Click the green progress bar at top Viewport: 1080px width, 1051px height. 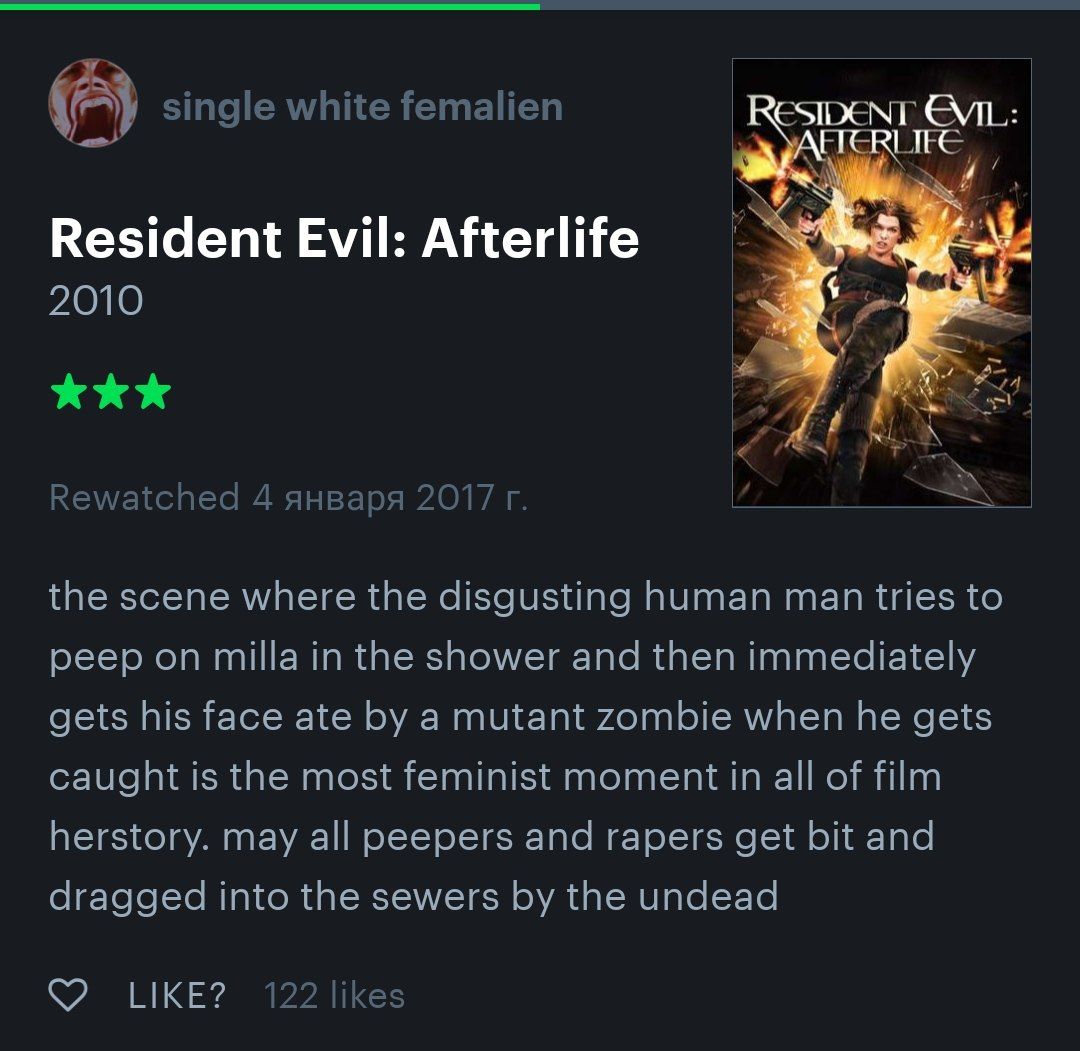click(270, 5)
